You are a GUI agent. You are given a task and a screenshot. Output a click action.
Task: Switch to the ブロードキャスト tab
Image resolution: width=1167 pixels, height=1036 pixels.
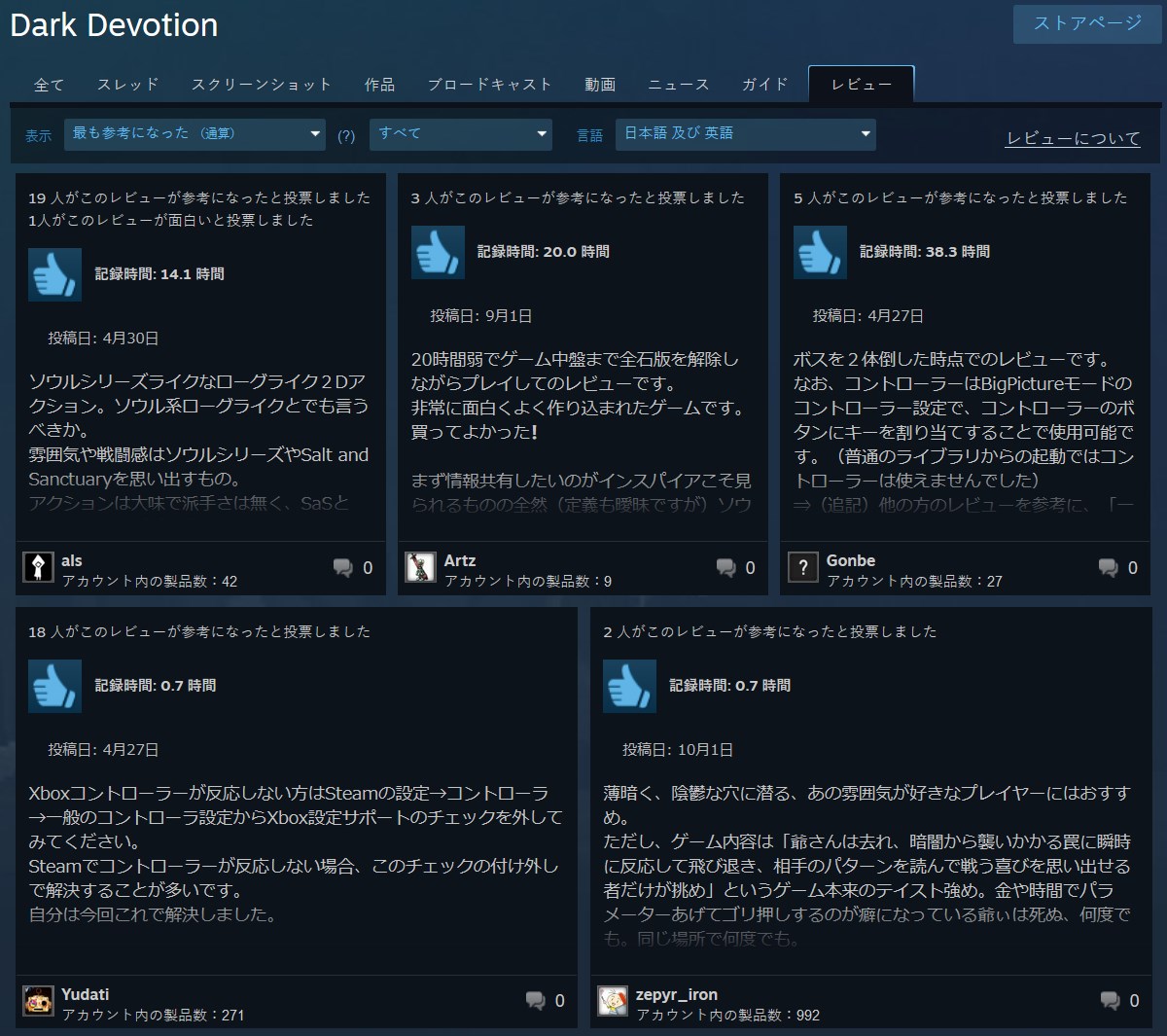pos(490,85)
